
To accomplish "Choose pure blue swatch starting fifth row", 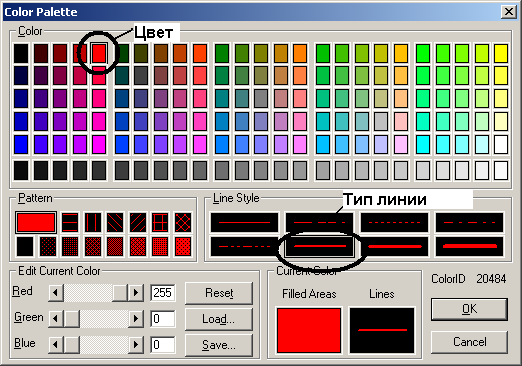I will [x=21, y=144].
